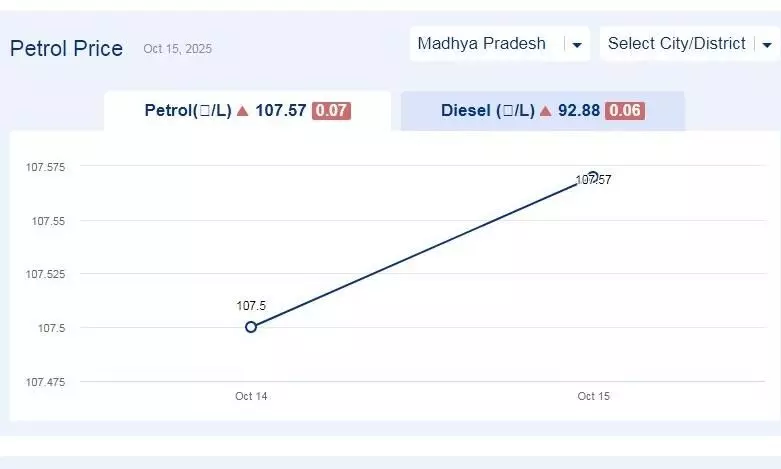781x469 pixels.
Task: Click the red up-triangle on Diesel tab
Action: [x=545, y=111]
